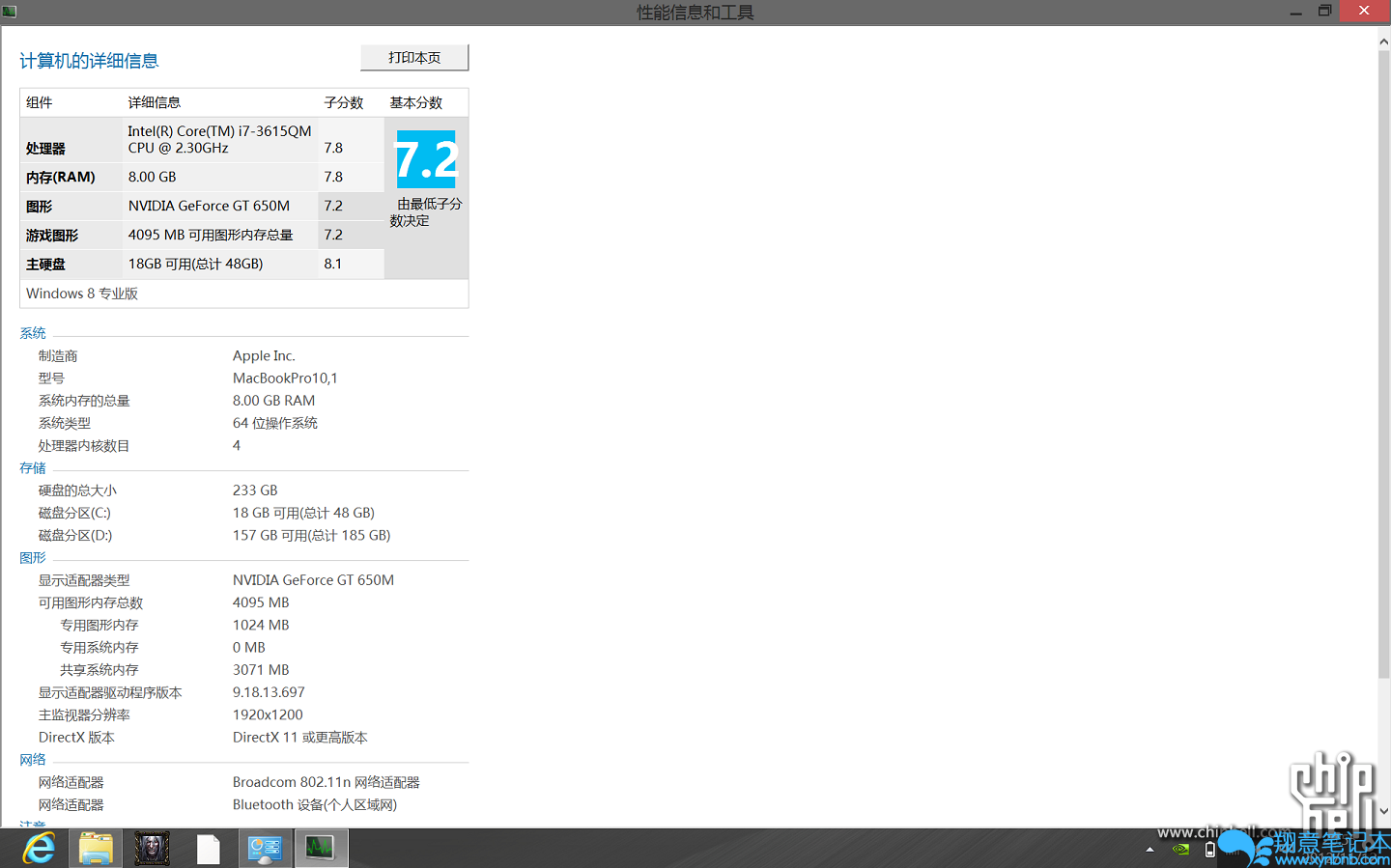Viewport: 1391px width, 868px height.
Task: Click the 8.00 GB memory detail cell
Action: pos(153,177)
